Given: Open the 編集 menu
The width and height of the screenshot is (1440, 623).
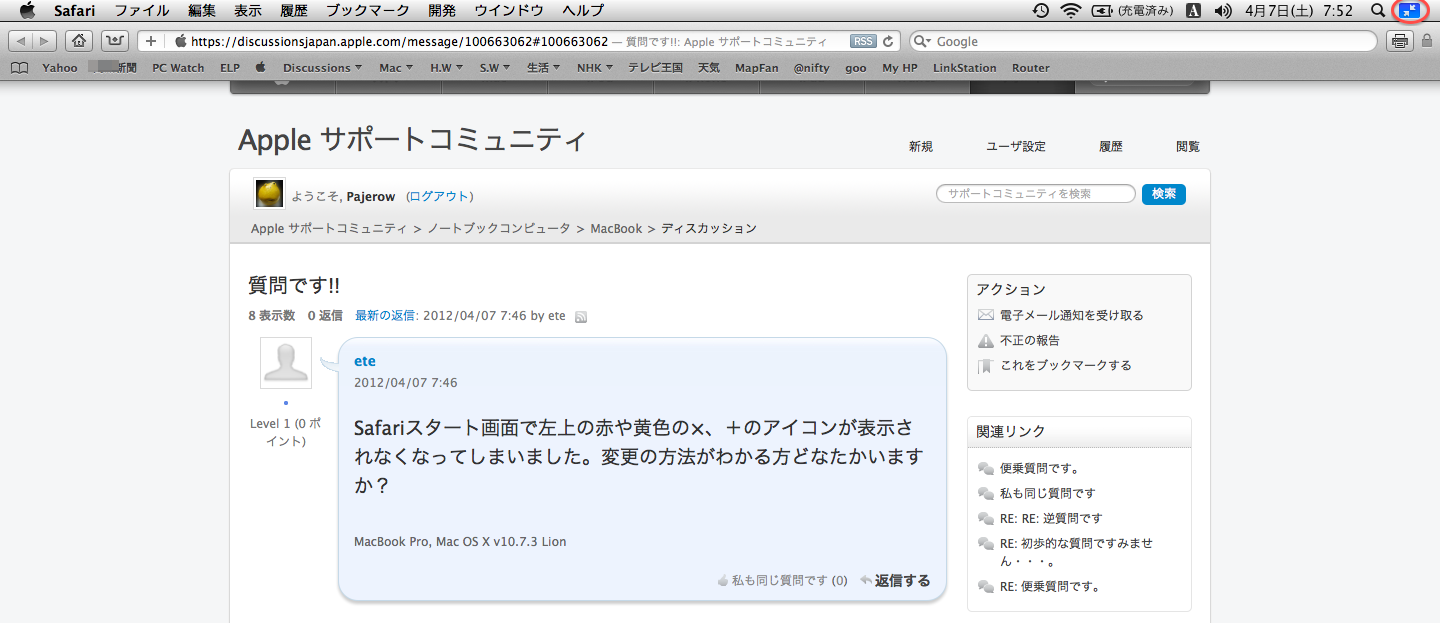Looking at the screenshot, I should tap(202, 11).
